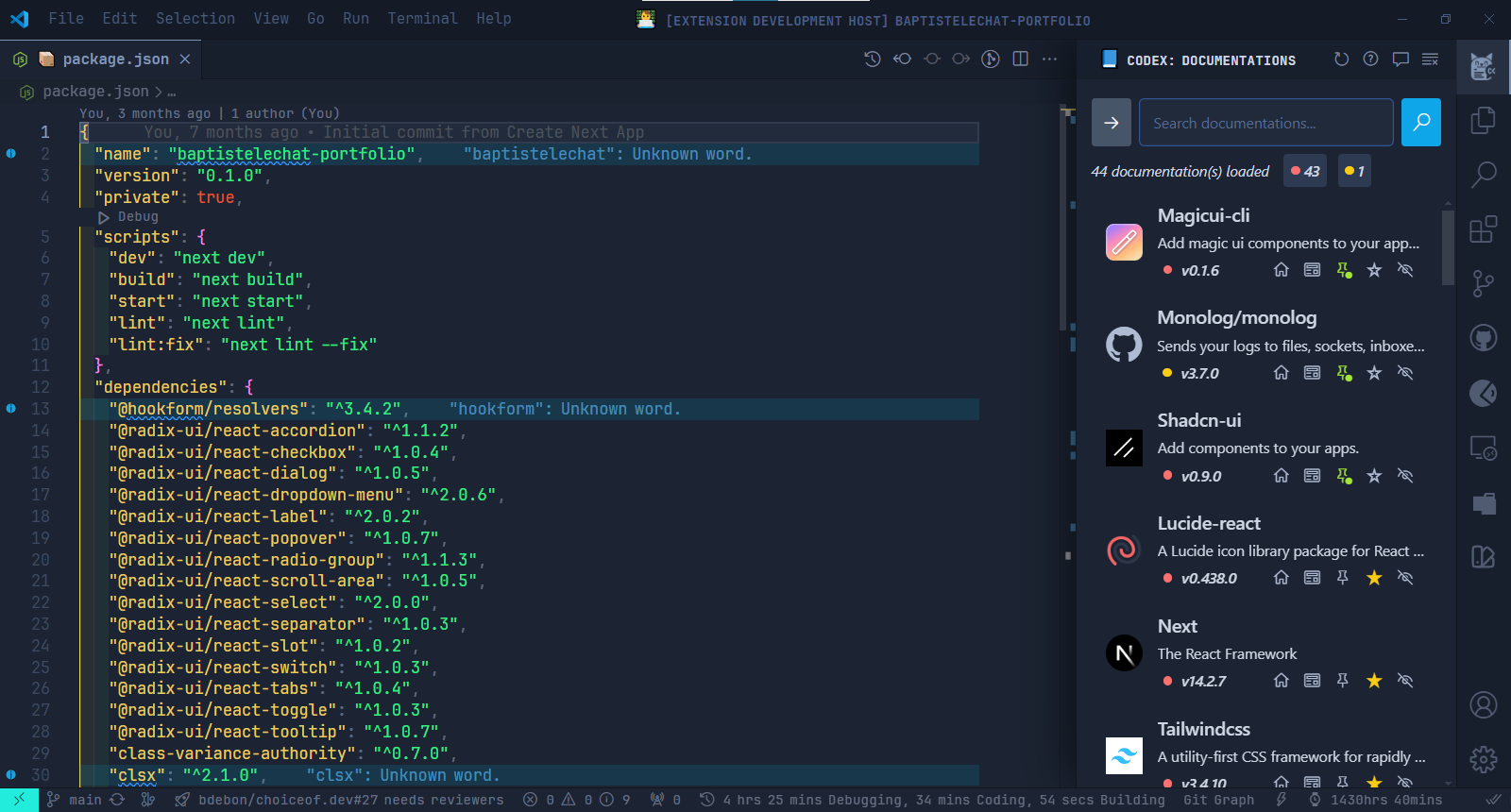The image size is (1511, 812).
Task: Open the Shadcn-ui documentation title
Action: coord(1199,420)
